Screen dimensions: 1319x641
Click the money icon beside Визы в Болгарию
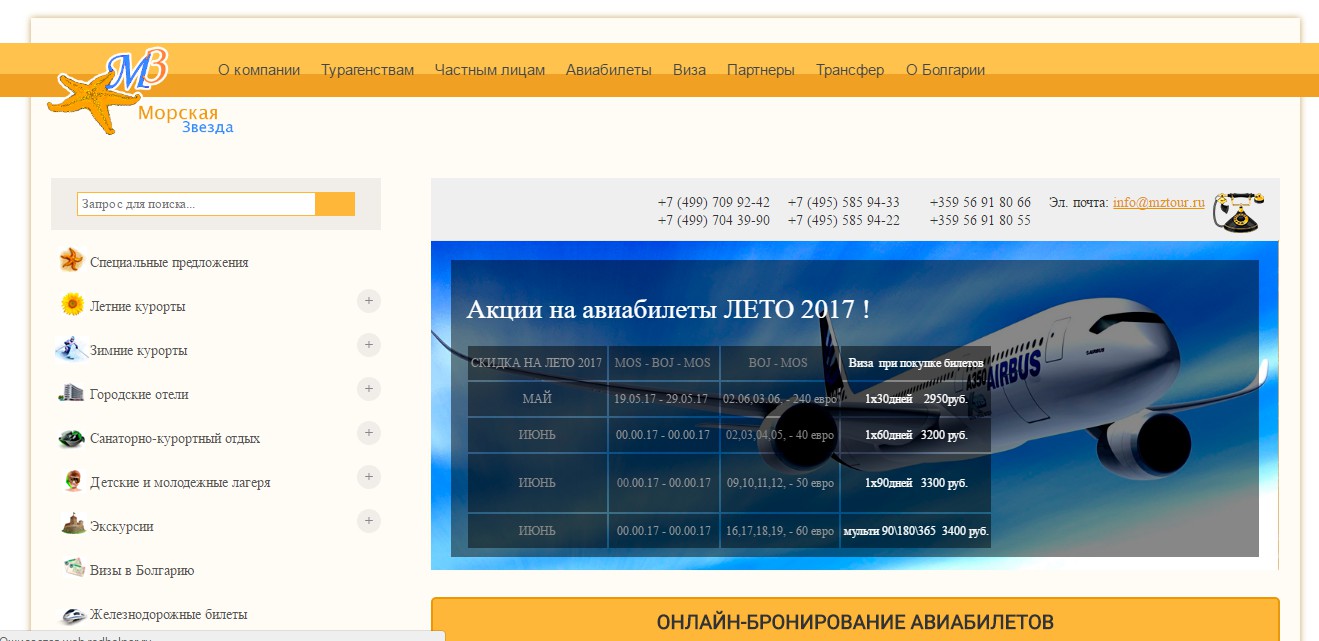(x=73, y=568)
